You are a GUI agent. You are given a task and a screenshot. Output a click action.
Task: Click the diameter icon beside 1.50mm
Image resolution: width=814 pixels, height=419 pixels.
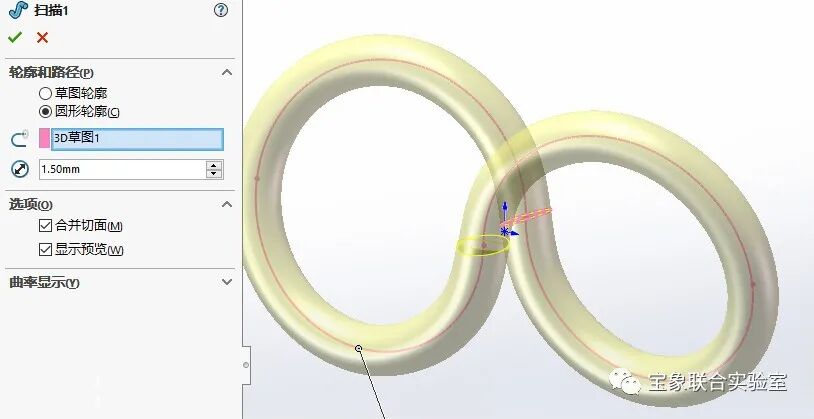click(20, 169)
